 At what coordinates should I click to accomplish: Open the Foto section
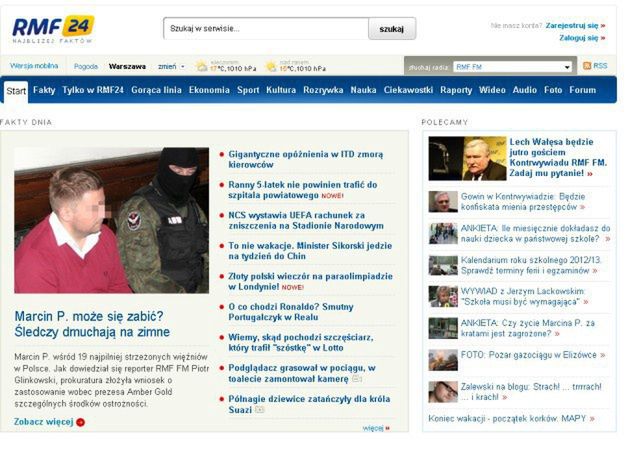click(553, 90)
